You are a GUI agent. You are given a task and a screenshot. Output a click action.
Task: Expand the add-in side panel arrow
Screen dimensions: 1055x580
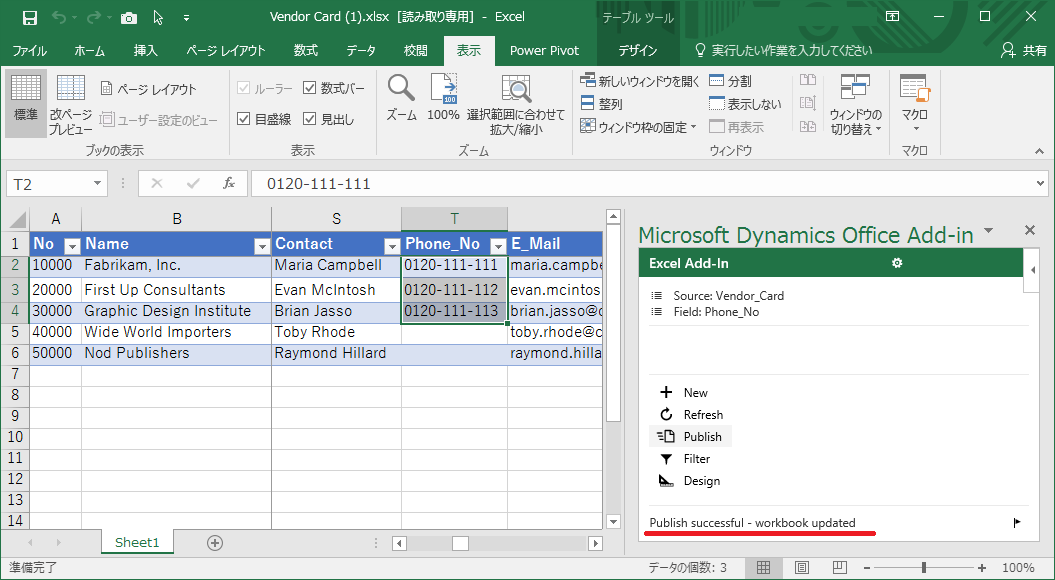click(1033, 270)
